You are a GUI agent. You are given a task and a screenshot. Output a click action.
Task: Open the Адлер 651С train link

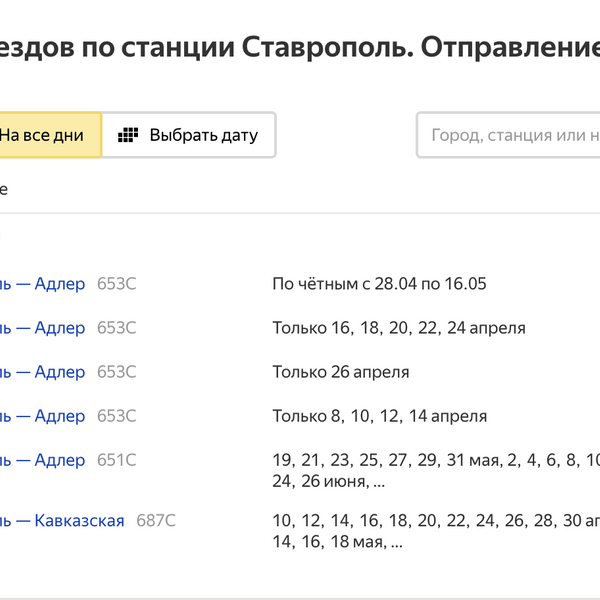point(44,460)
